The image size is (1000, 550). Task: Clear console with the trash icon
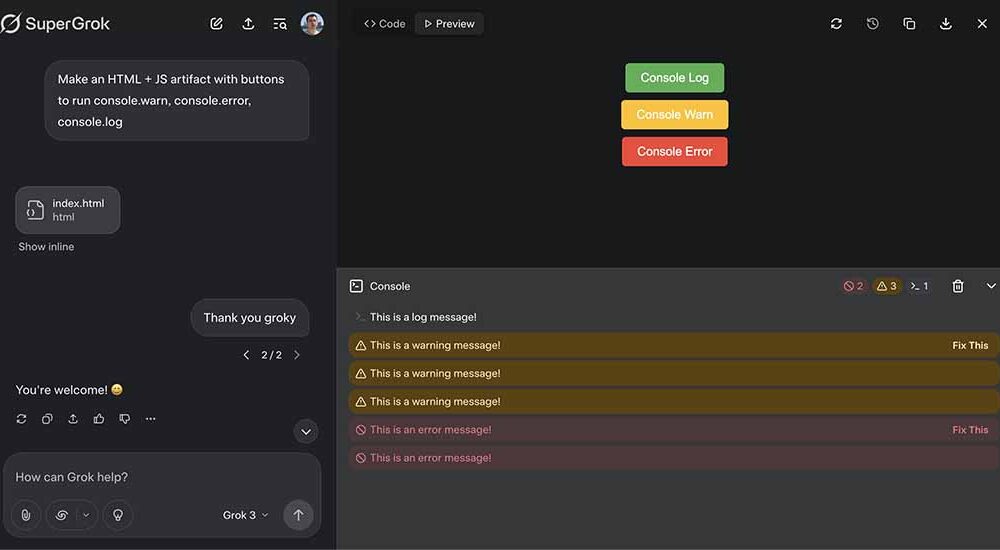coord(957,286)
